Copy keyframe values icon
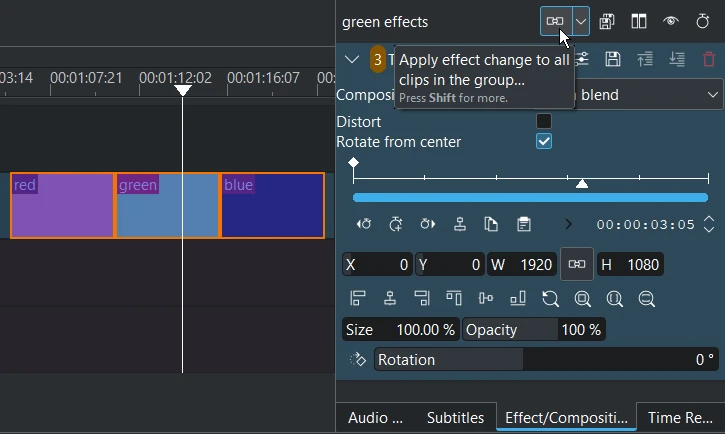725x434 pixels. (x=492, y=224)
